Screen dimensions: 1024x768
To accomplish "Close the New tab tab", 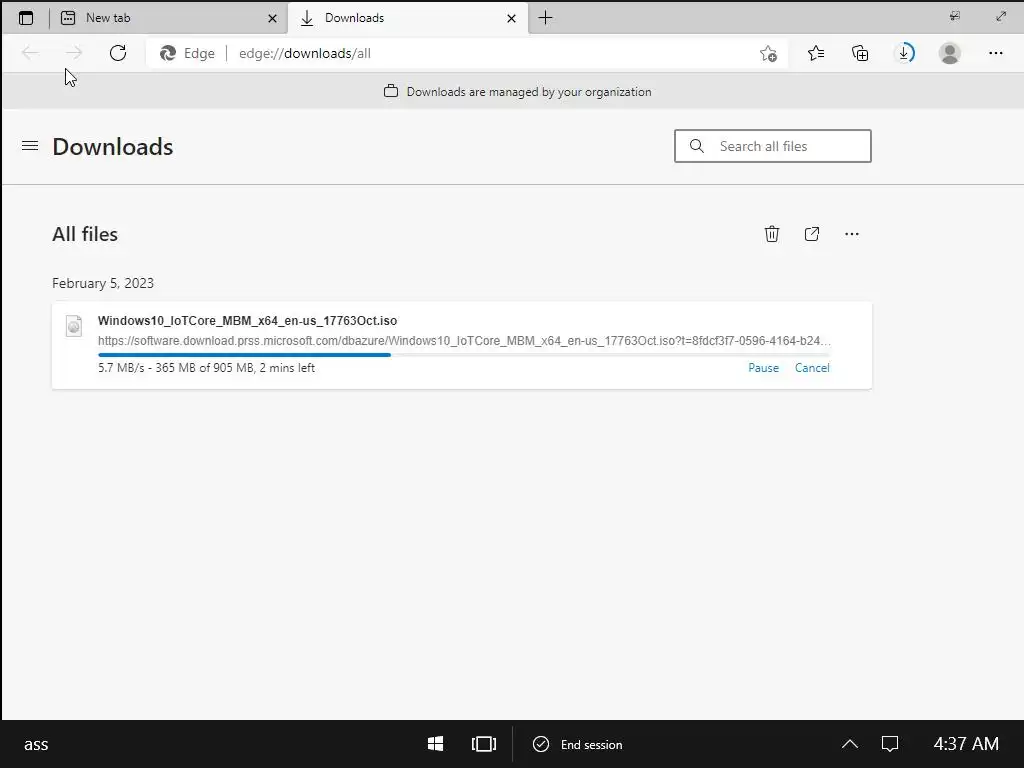I will [x=272, y=18].
